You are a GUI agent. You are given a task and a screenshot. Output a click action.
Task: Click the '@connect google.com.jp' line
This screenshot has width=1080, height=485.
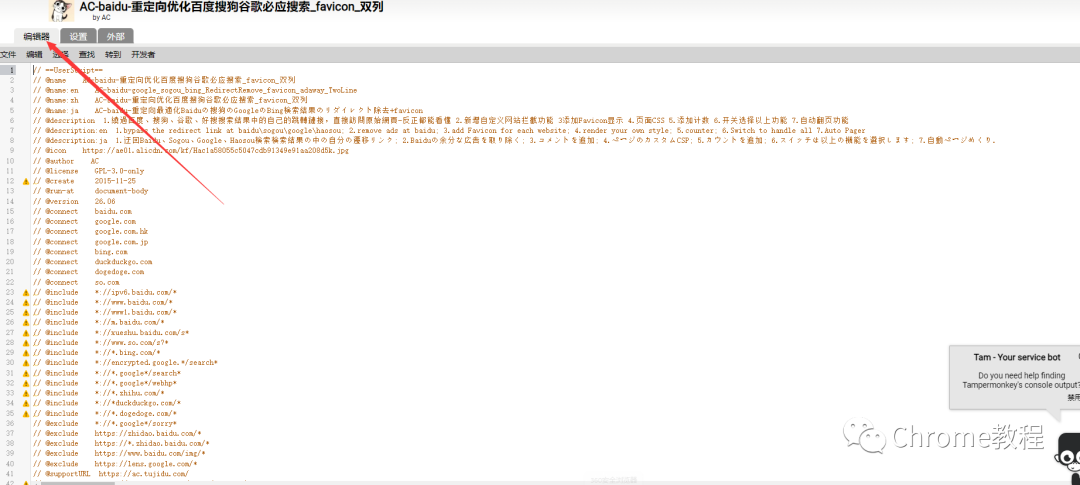(90, 242)
